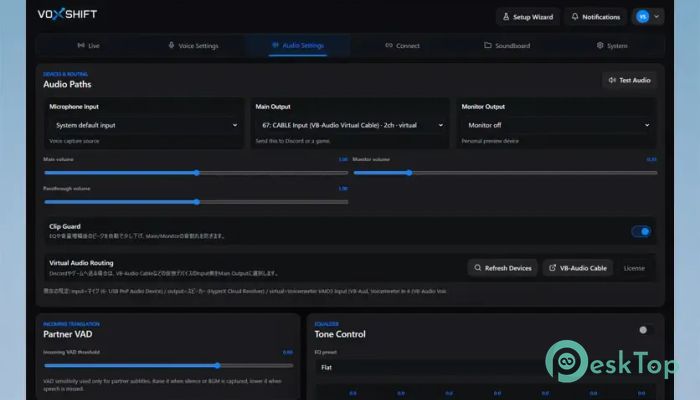Screen dimensions: 700x400
Task: Open the VB-Audio Cable link
Action: click(578, 268)
